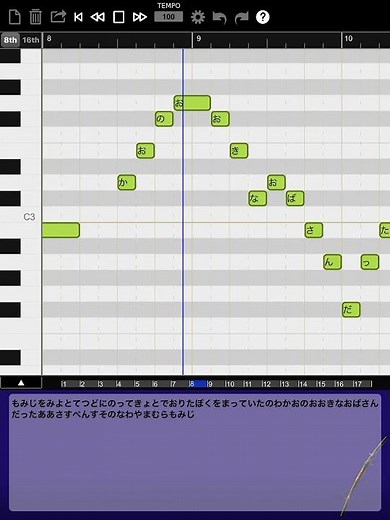Jump to measure 15 in the navigator
Viewport: 390px width, 520px height.
pyautogui.click(x=321, y=384)
